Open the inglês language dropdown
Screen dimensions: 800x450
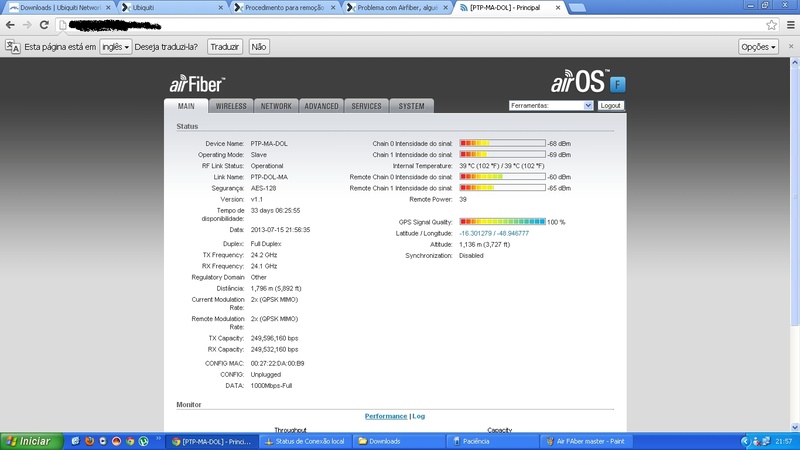115,46
